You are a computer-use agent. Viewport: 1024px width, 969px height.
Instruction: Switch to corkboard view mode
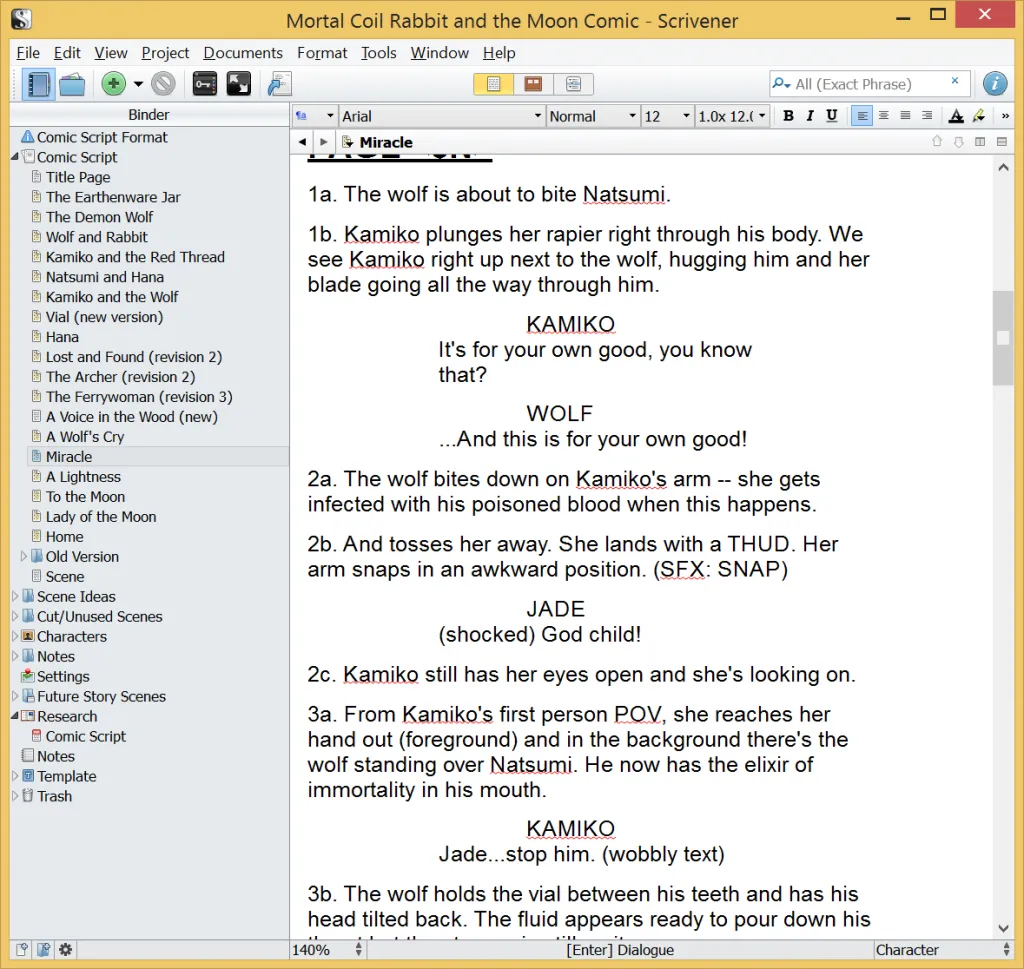click(533, 84)
